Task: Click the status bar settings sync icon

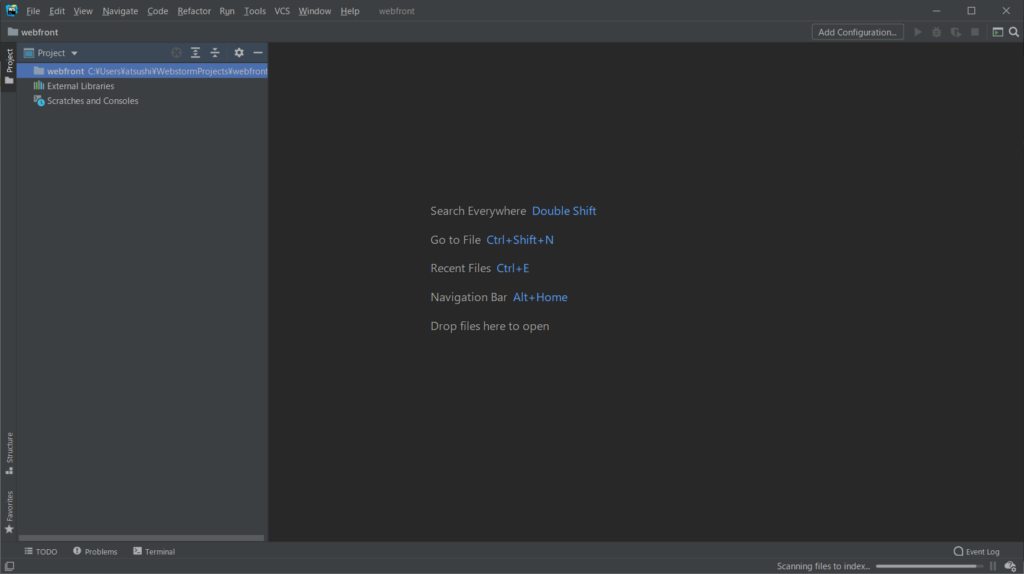Action: (x=1010, y=567)
